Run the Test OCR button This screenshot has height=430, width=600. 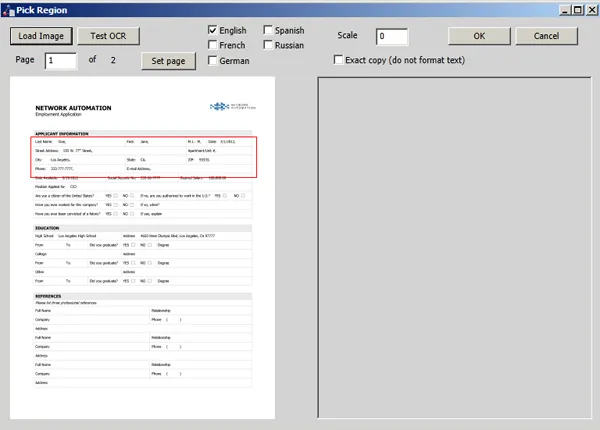[108, 36]
